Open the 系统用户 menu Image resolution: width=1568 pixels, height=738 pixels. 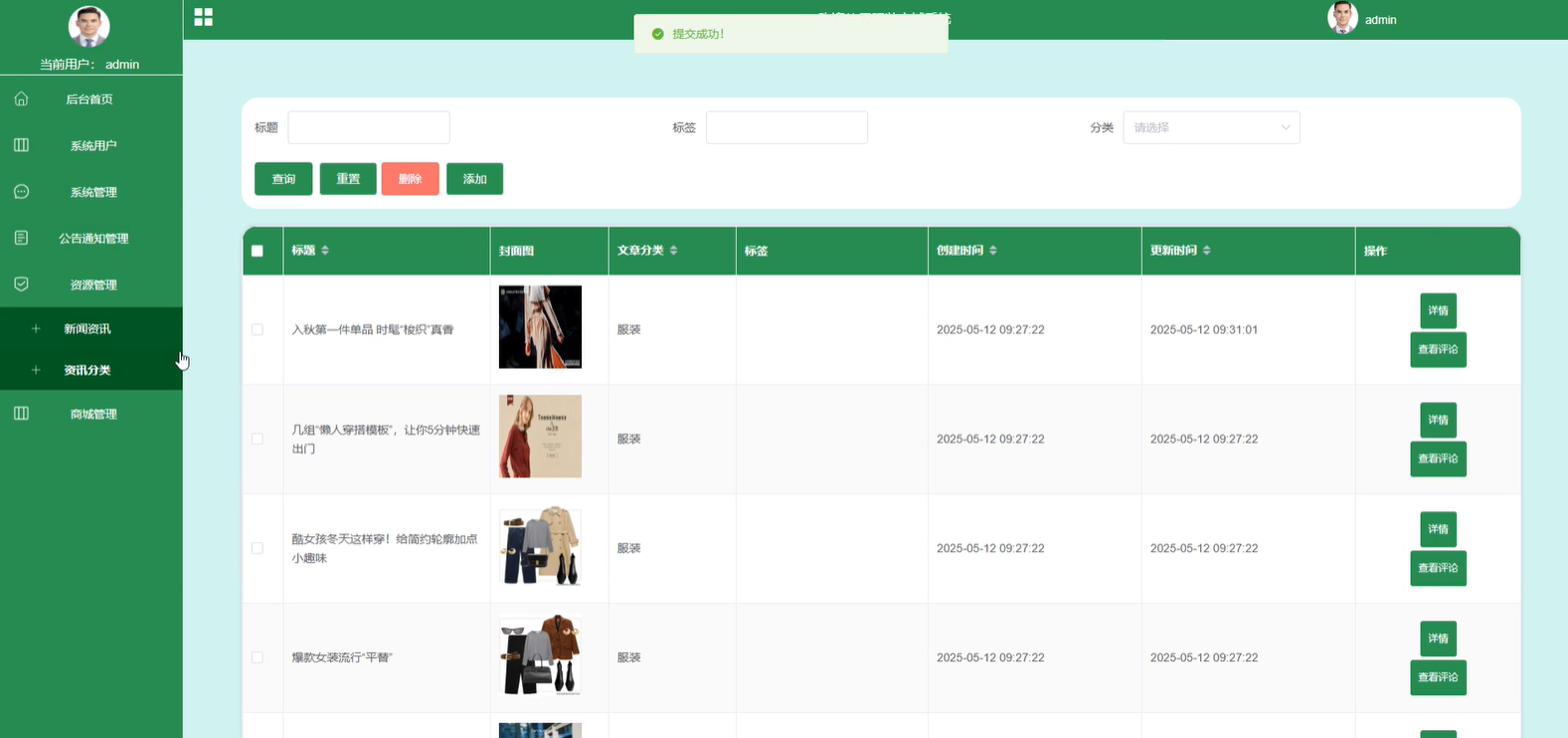pyautogui.click(x=90, y=145)
